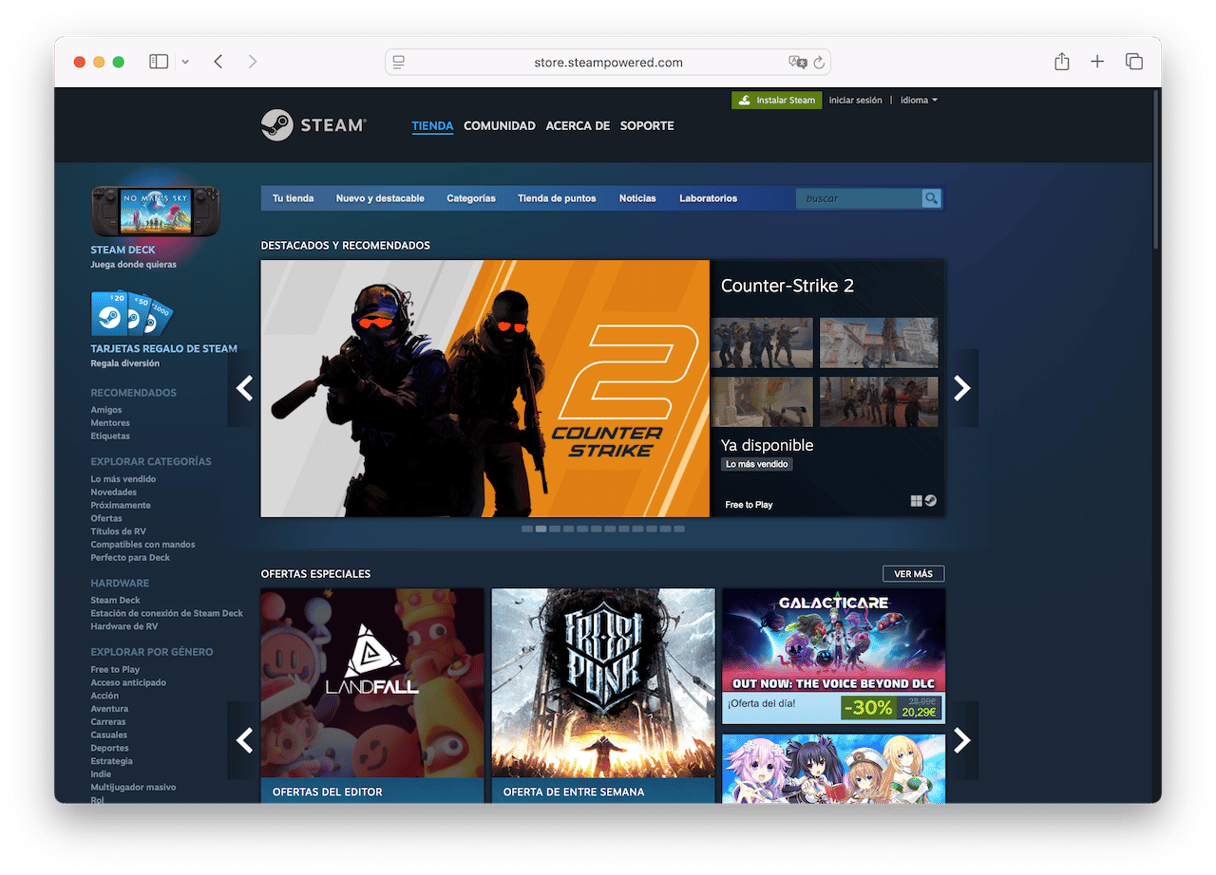Click the reader page icon in address bar

pos(399,62)
